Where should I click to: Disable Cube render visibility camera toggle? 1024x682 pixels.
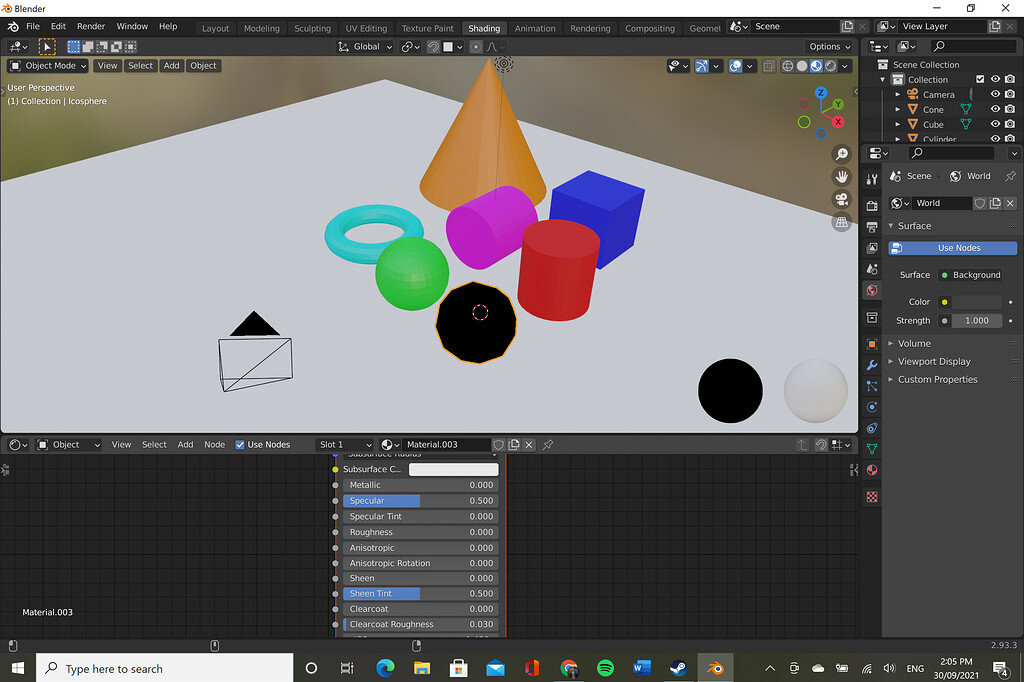[x=1010, y=123]
